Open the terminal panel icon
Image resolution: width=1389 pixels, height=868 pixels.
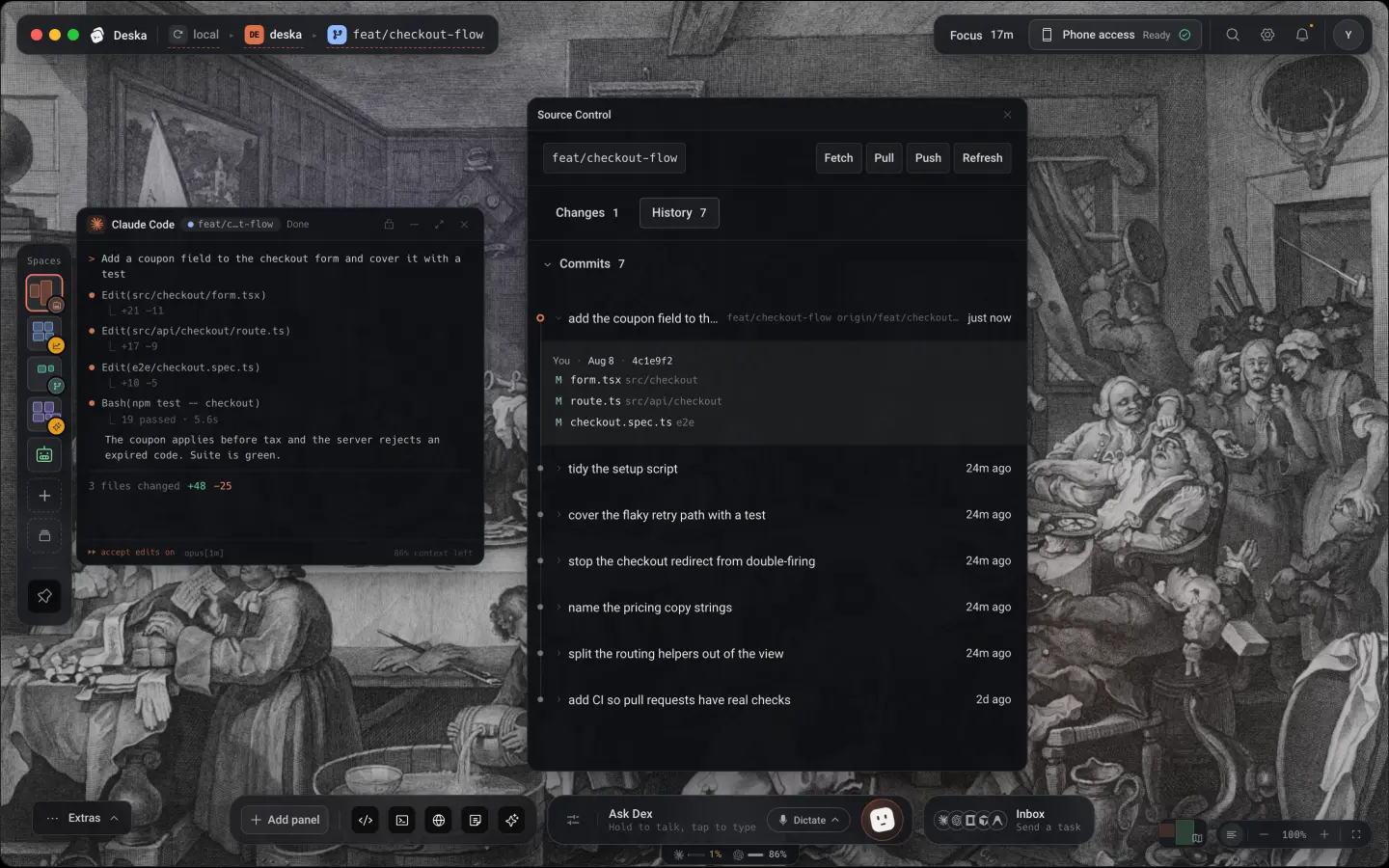pos(402,820)
